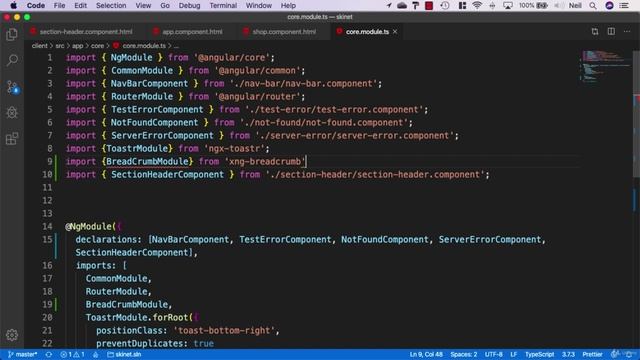Screen dimensions: 640x360
Task: Click the 'src' breadcrumb segment
Action: pos(60,46)
